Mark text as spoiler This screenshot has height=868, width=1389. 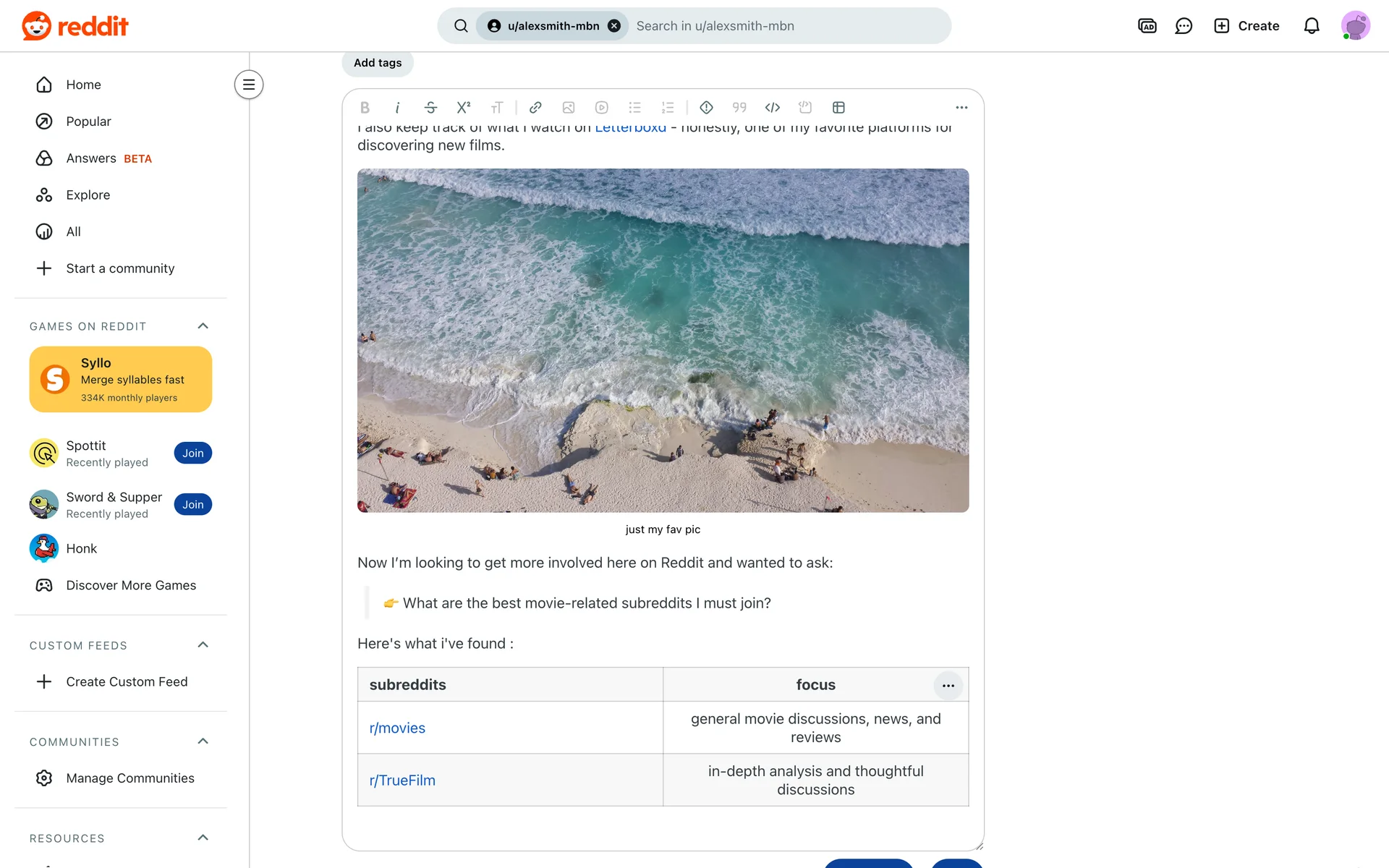[x=707, y=108]
